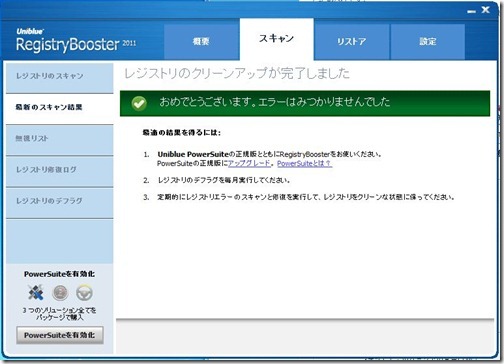Click the 3つのソリューション package text
The image size is (504, 364).
(59, 314)
